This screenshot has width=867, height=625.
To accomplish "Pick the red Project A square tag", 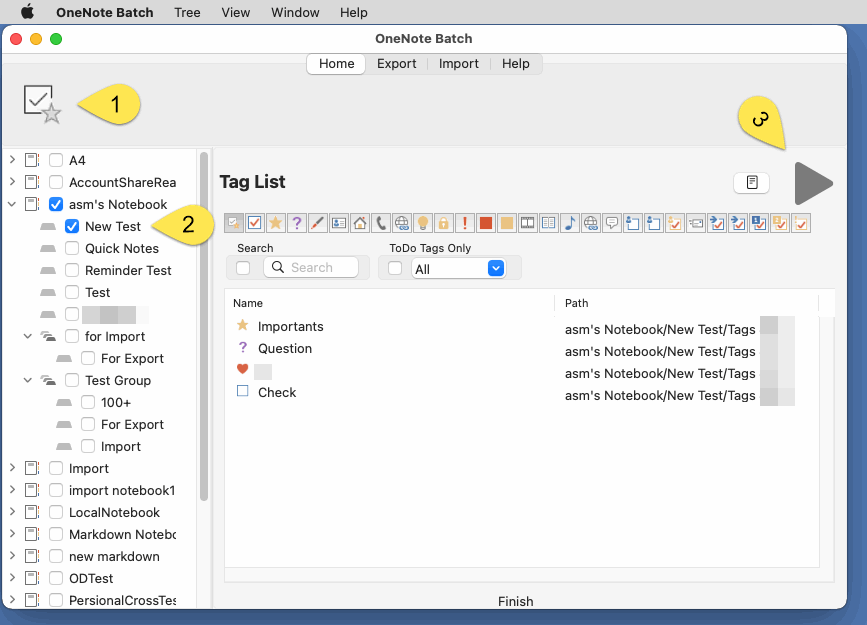I will coord(486,223).
